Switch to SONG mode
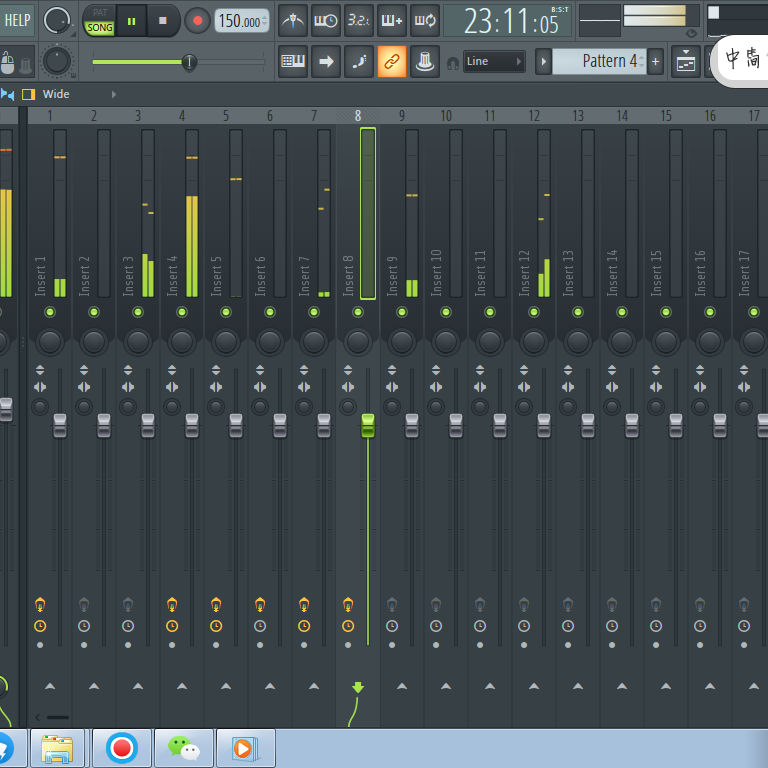The image size is (768, 768). click(100, 28)
